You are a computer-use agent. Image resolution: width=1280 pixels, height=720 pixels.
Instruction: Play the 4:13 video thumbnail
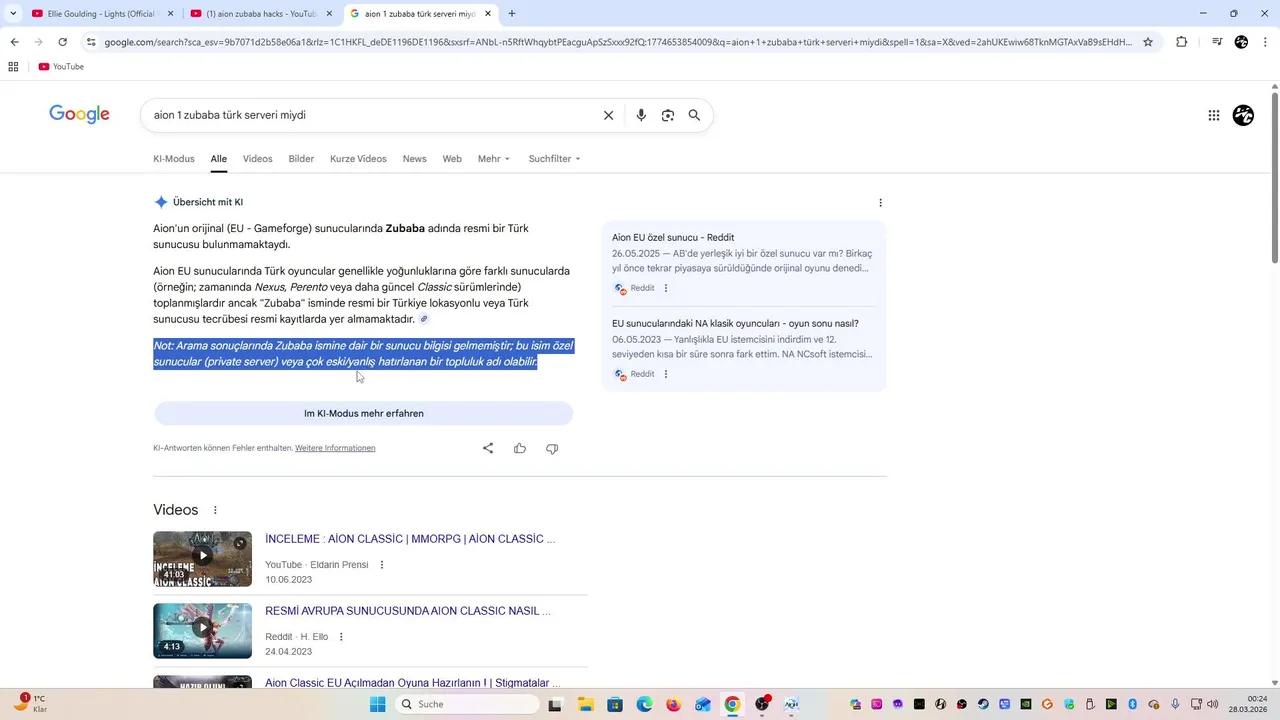click(x=202, y=631)
